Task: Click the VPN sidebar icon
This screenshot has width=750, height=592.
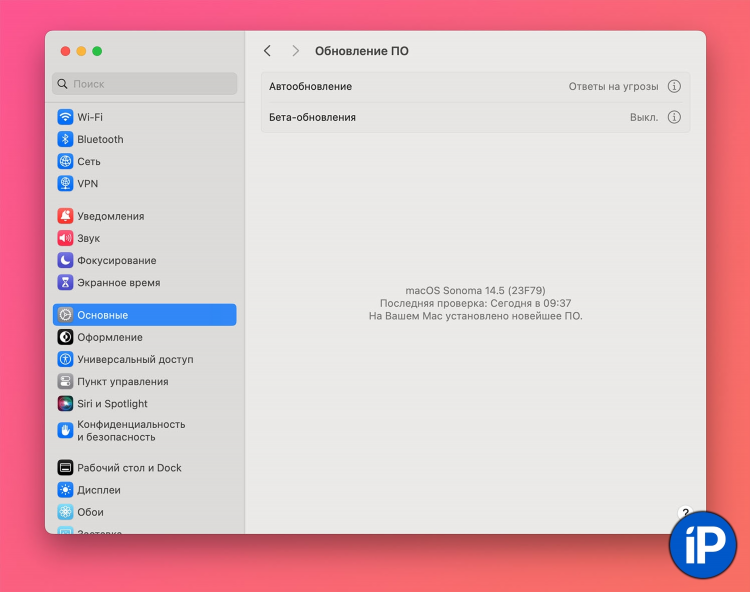Action: point(65,184)
